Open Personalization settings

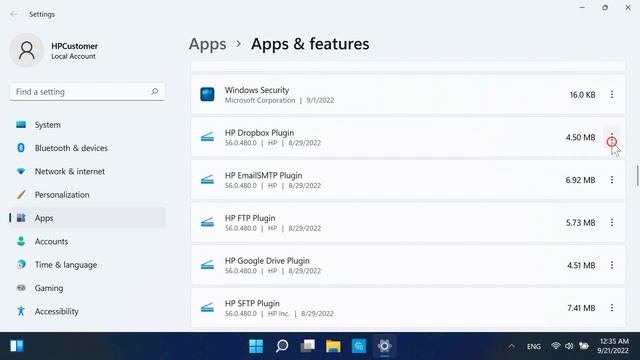click(x=87, y=195)
